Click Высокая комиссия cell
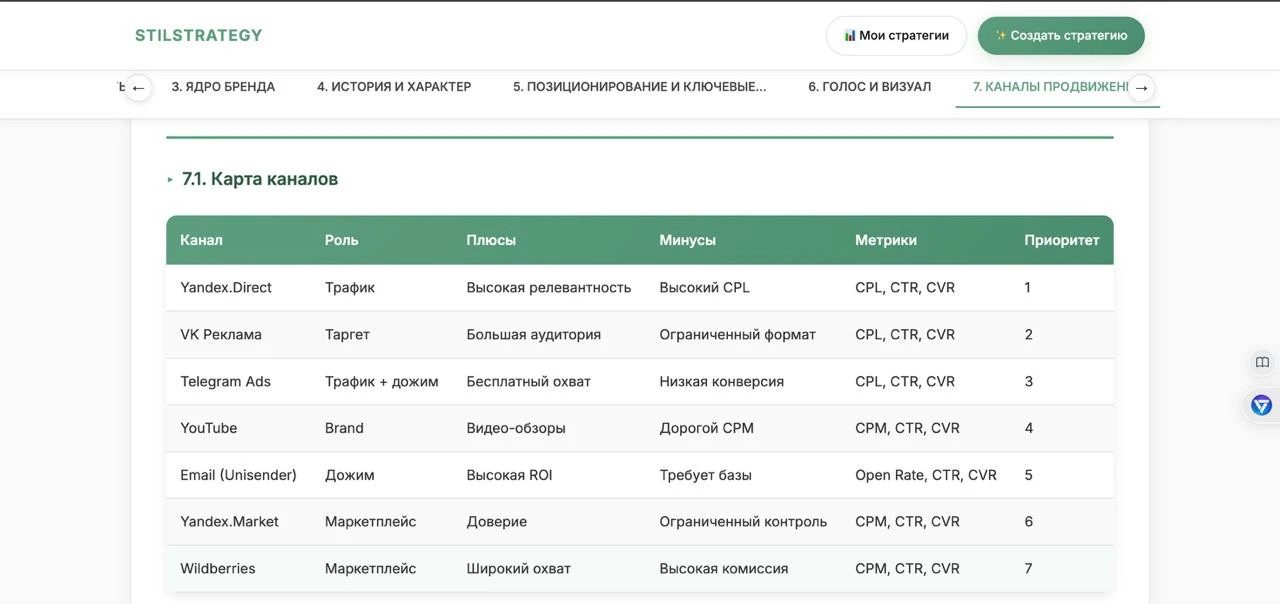 point(724,569)
